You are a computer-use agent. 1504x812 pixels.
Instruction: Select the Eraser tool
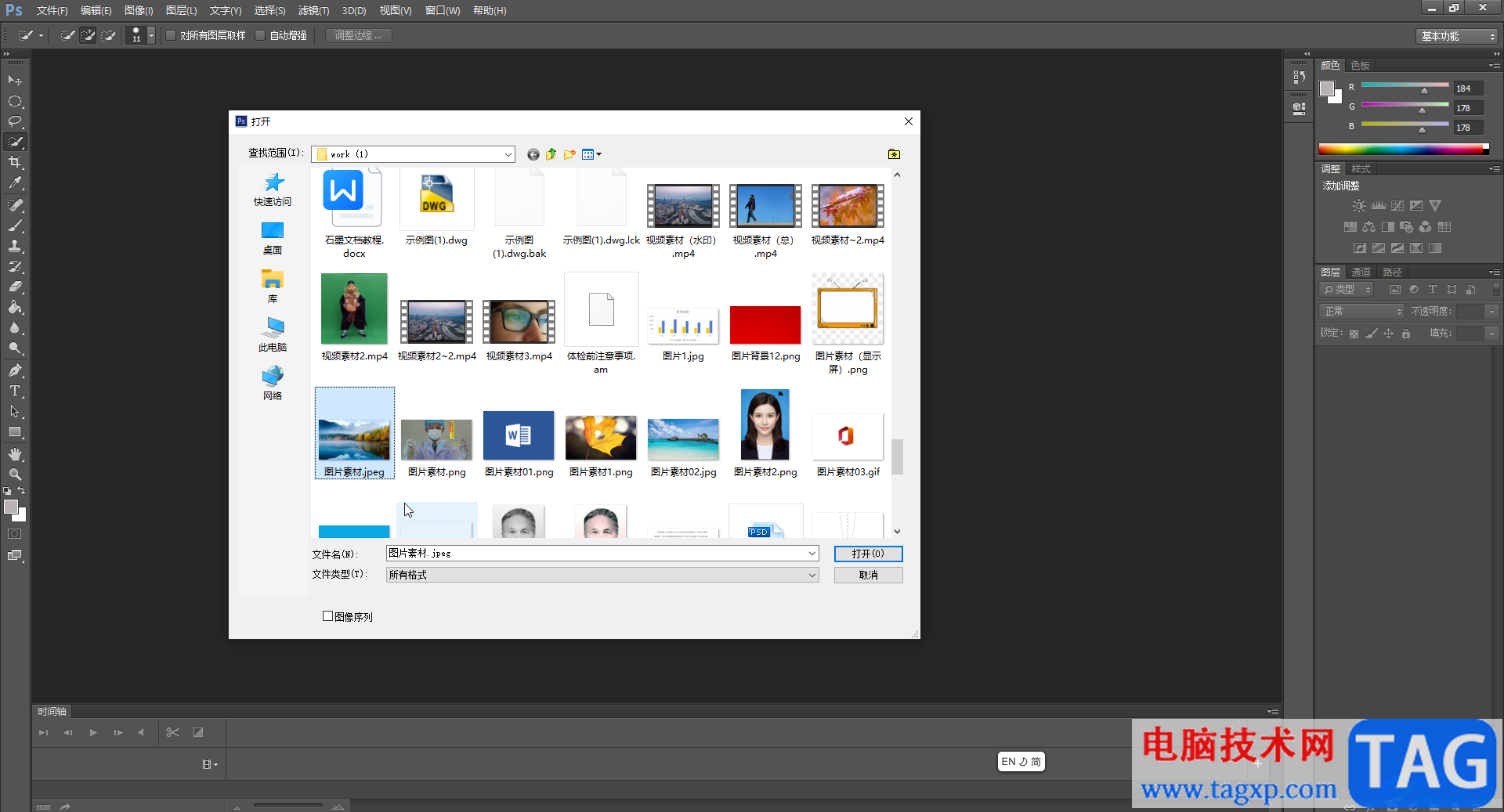pyautogui.click(x=15, y=287)
